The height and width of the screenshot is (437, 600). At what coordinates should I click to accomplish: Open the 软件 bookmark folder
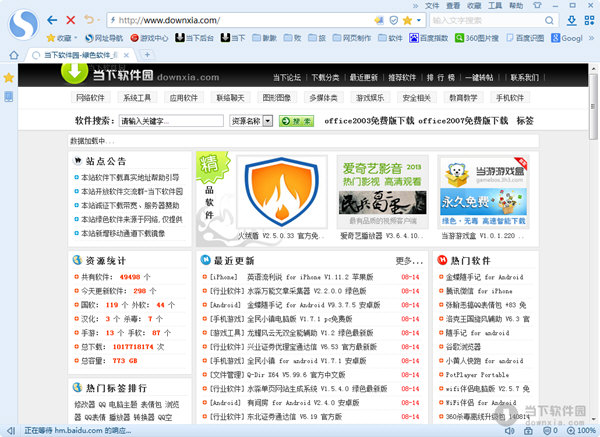390,38
